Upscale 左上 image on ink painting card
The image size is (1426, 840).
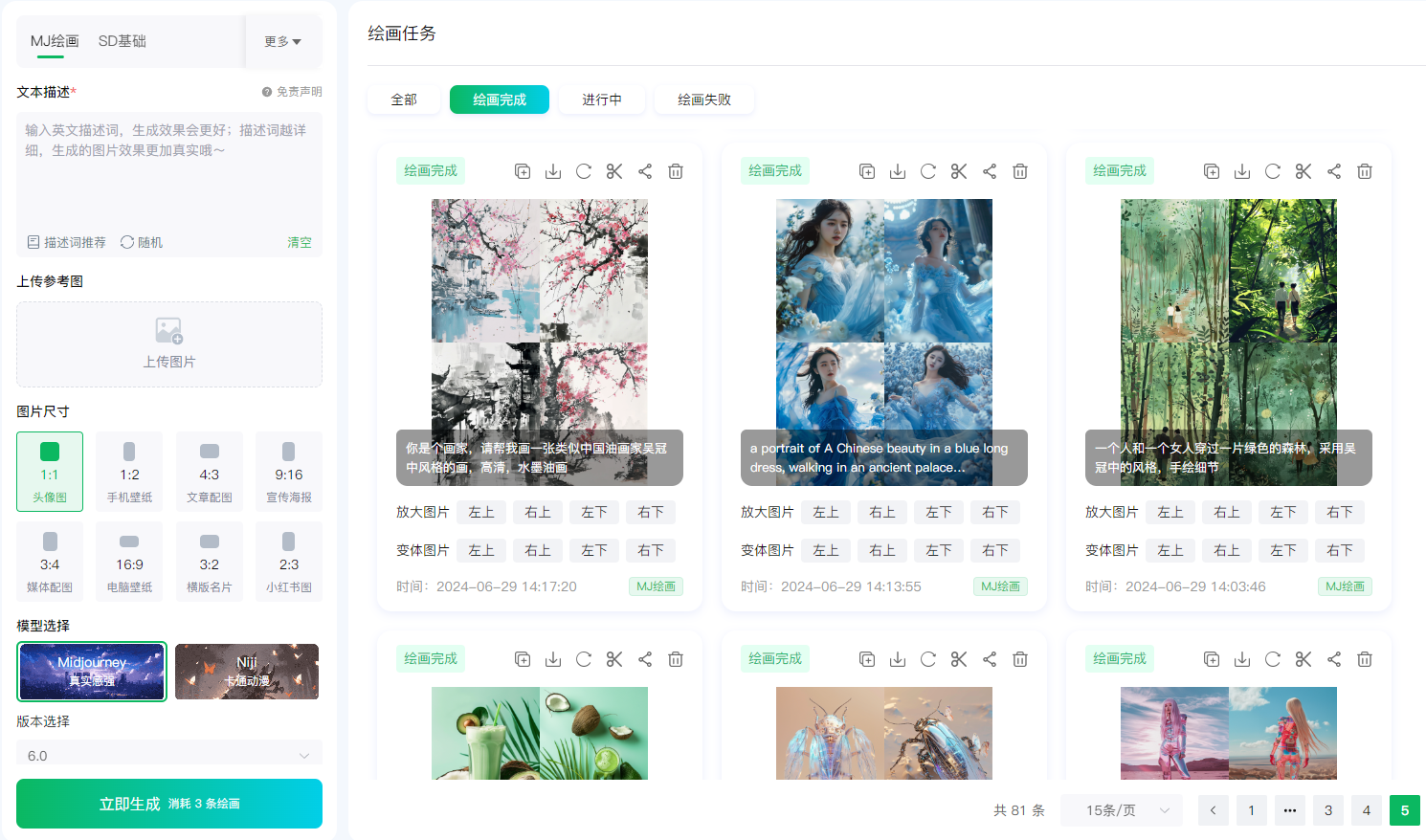481,512
